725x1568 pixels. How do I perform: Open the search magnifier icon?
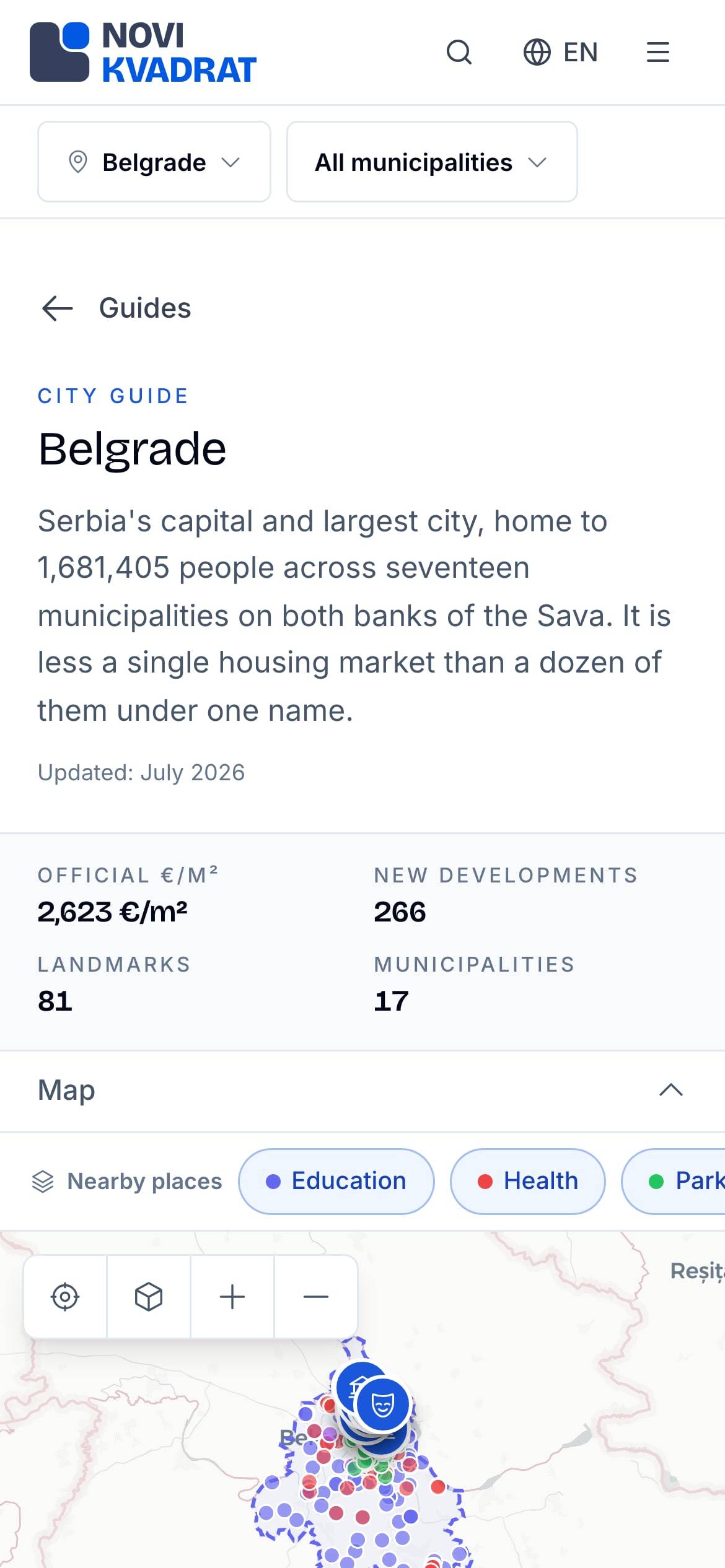point(459,52)
